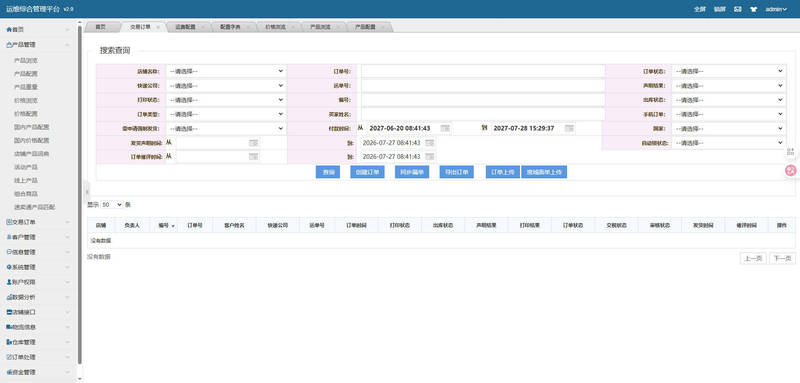Open the admin user menu
Image resolution: width=800 pixels, height=383 pixels.
[x=776, y=9]
